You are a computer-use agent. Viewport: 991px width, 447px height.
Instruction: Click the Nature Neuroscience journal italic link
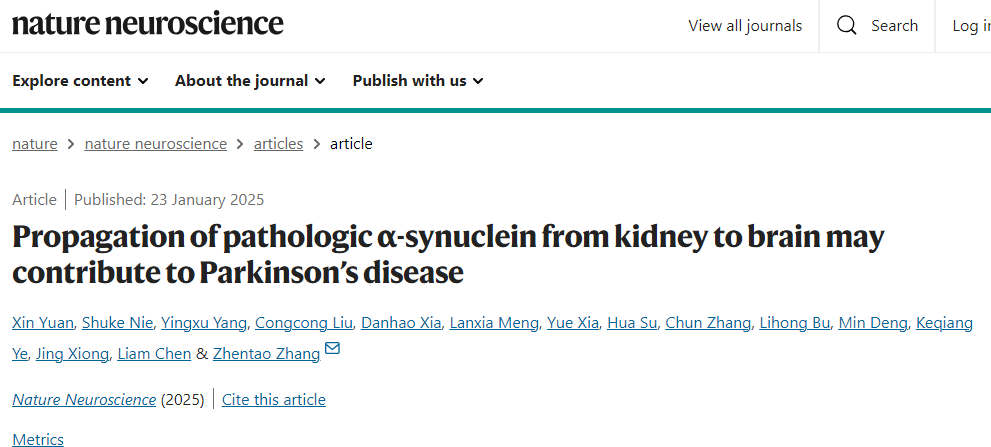(x=84, y=400)
